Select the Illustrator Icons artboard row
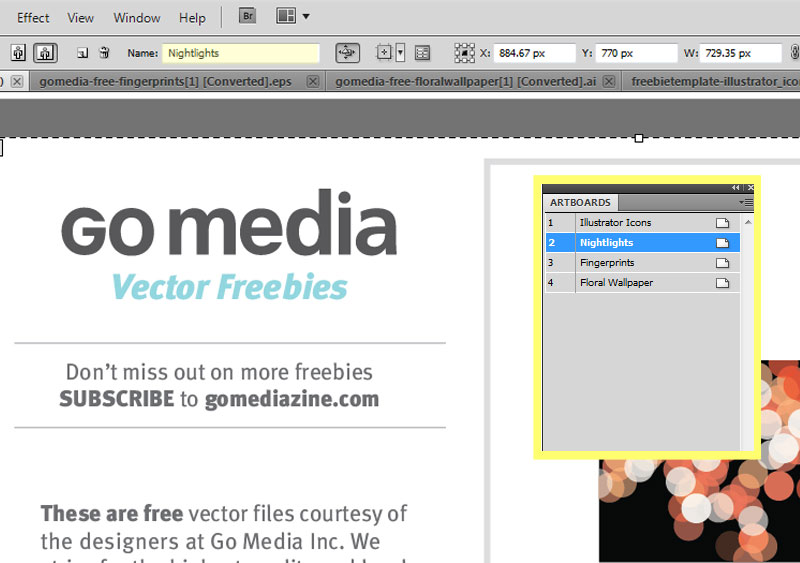 [643, 223]
